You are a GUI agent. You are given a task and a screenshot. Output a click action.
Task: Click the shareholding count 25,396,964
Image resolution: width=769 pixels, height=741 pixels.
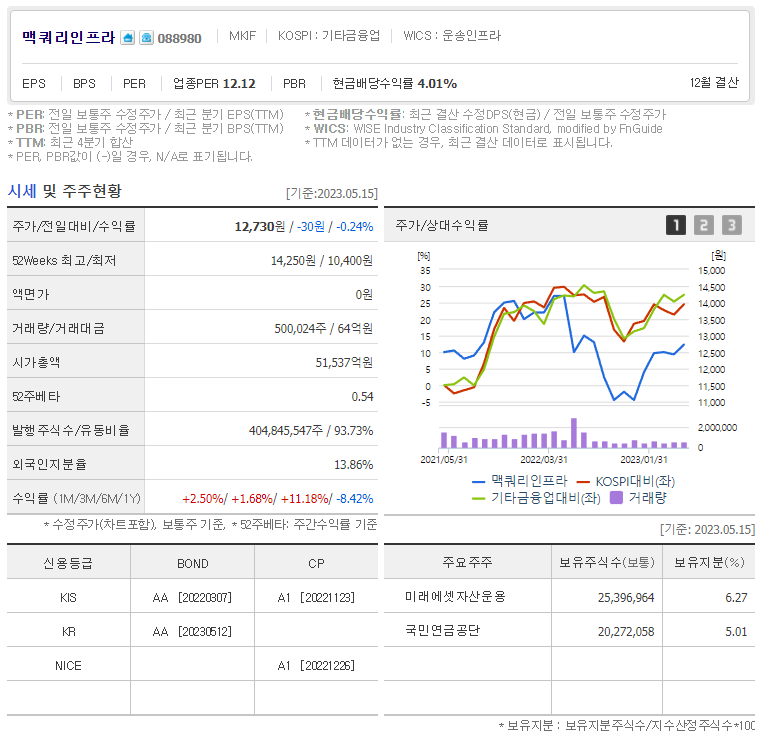pos(626,597)
